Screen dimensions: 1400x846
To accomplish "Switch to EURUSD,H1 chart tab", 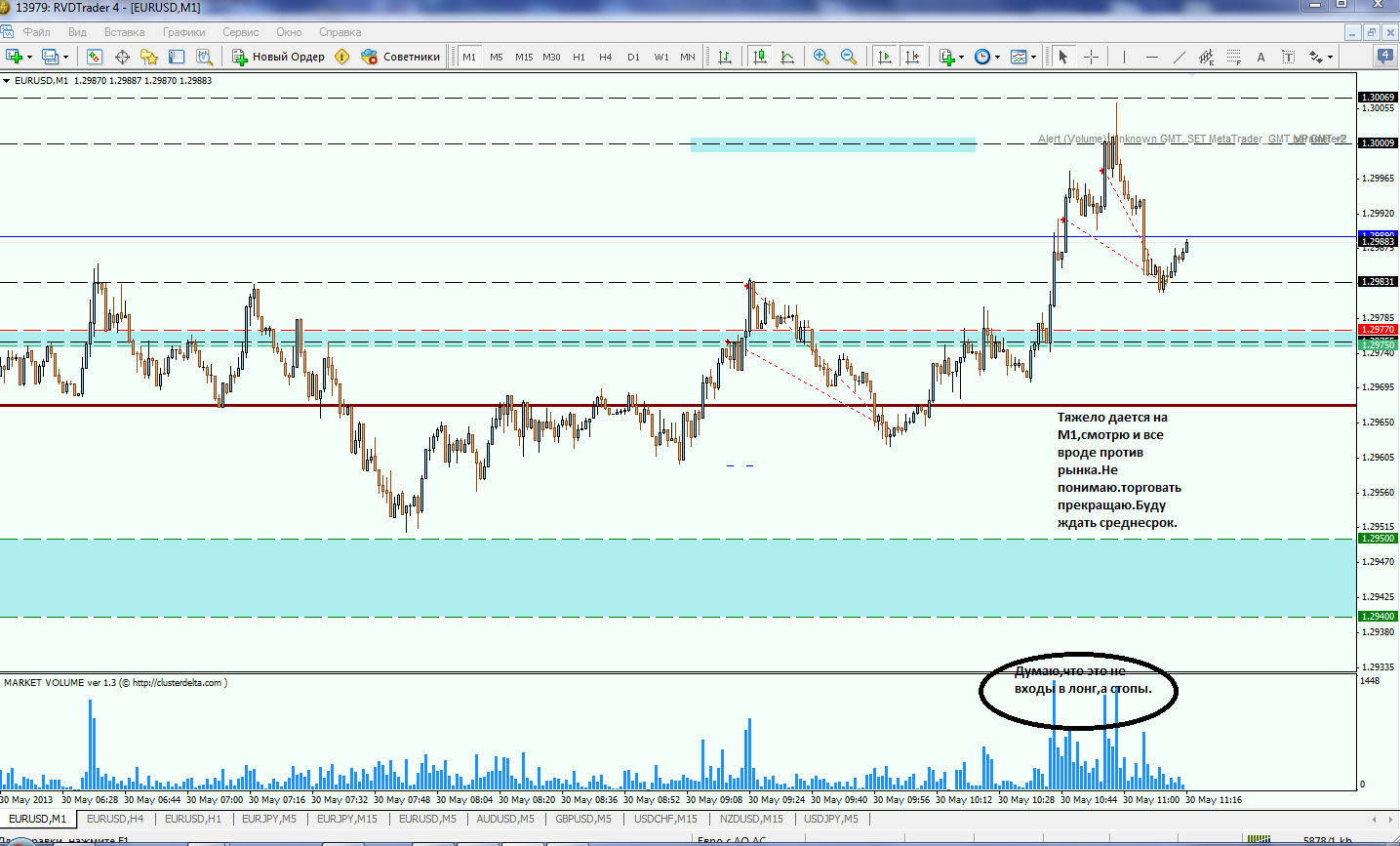I will click(x=193, y=819).
